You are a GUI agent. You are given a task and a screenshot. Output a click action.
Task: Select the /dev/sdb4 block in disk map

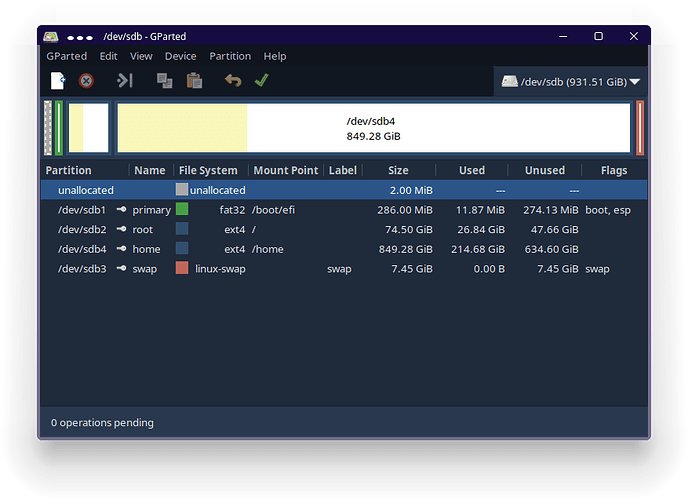373,128
